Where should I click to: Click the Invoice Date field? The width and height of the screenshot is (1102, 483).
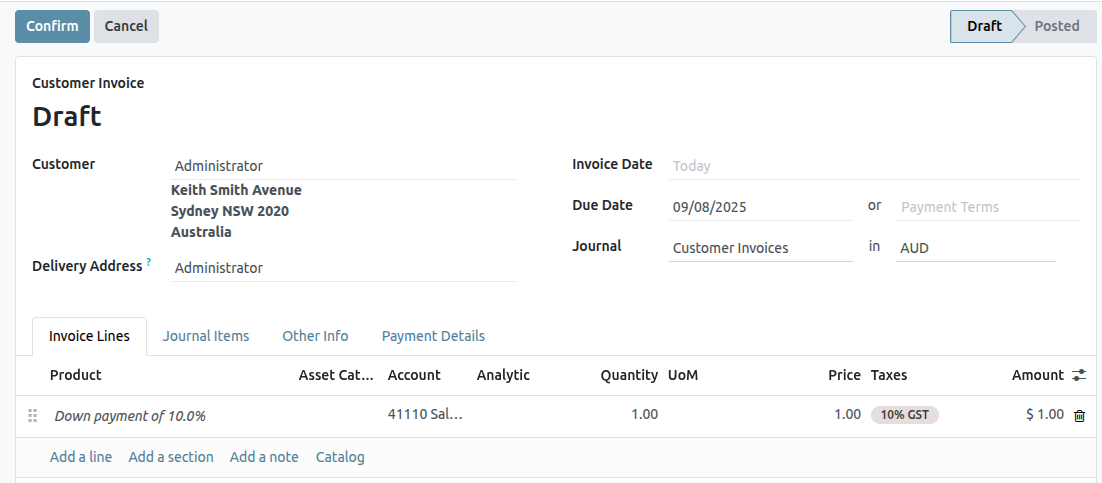873,166
